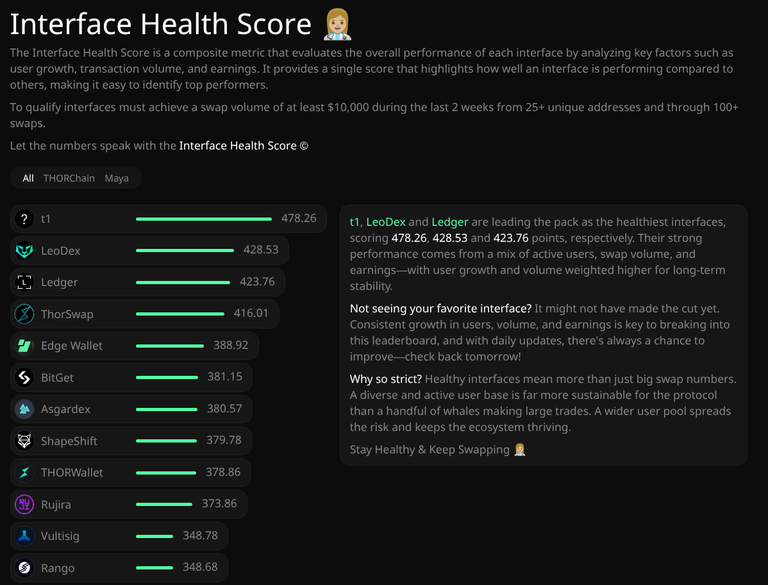Click the 388.92 score value
The height and width of the screenshot is (585, 768).
point(231,345)
